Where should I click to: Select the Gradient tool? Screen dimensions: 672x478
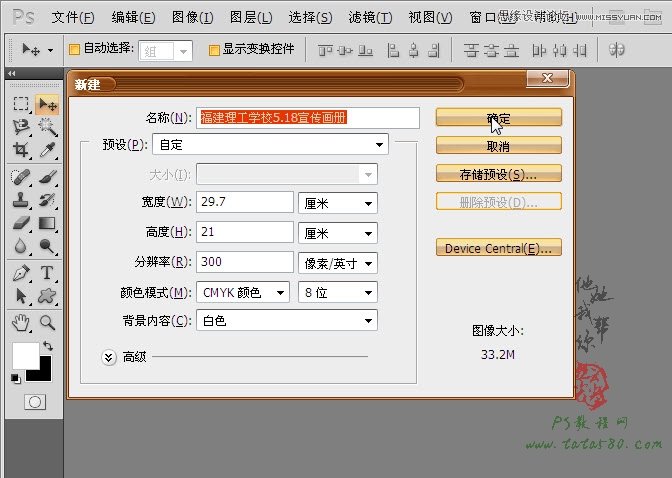coord(47,223)
